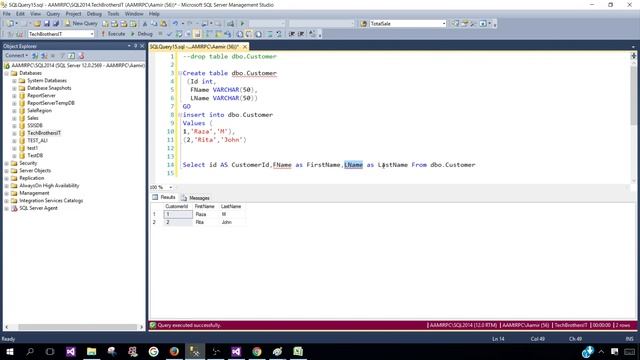Open the Connect menu in Object Explorer
The width and height of the screenshot is (640, 360).
point(16,56)
